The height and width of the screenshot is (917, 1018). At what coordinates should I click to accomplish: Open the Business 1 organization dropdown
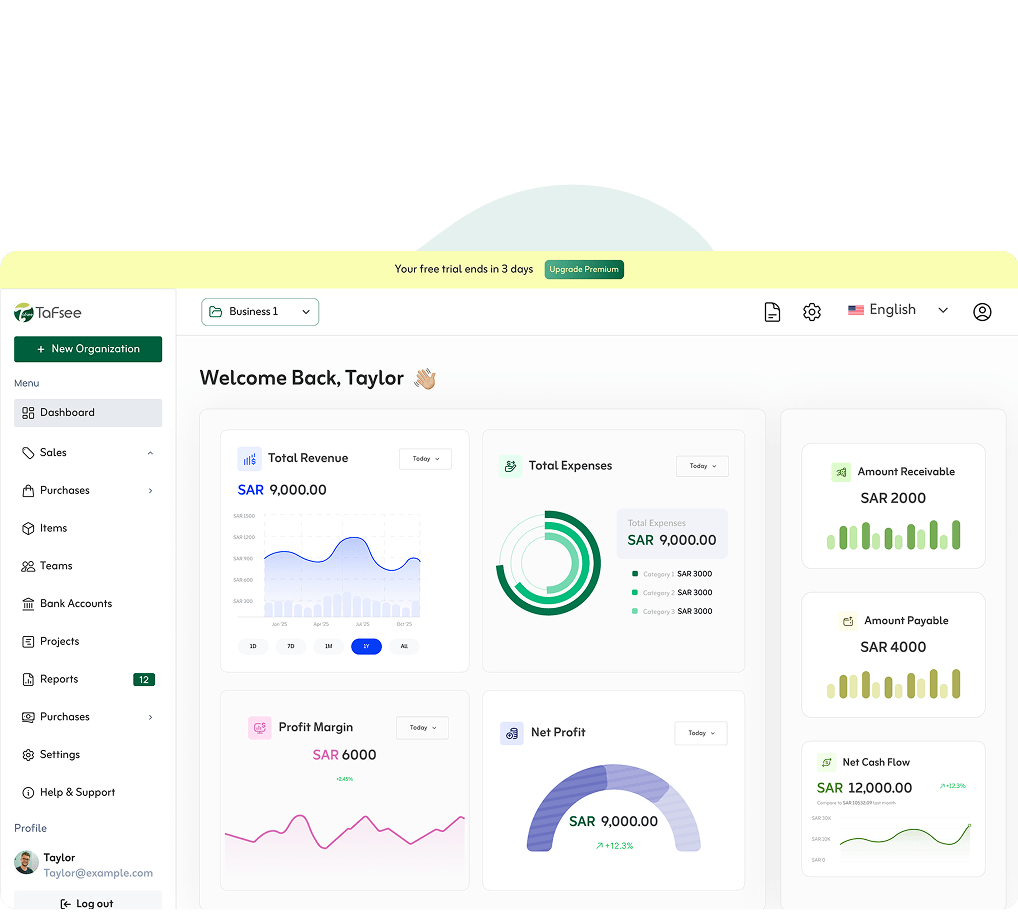click(260, 312)
